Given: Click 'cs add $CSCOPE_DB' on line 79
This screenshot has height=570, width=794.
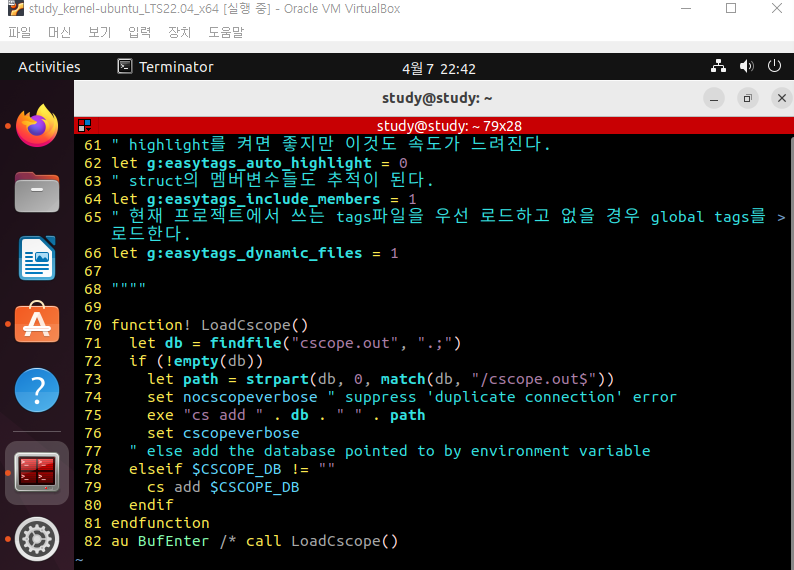Looking at the screenshot, I should coord(223,487).
